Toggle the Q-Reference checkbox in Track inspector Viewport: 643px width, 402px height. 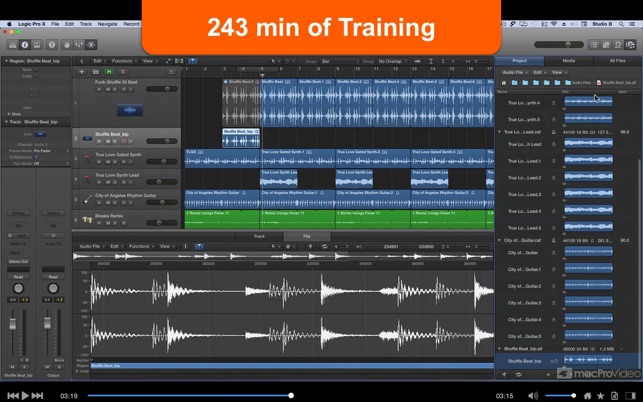point(36,157)
